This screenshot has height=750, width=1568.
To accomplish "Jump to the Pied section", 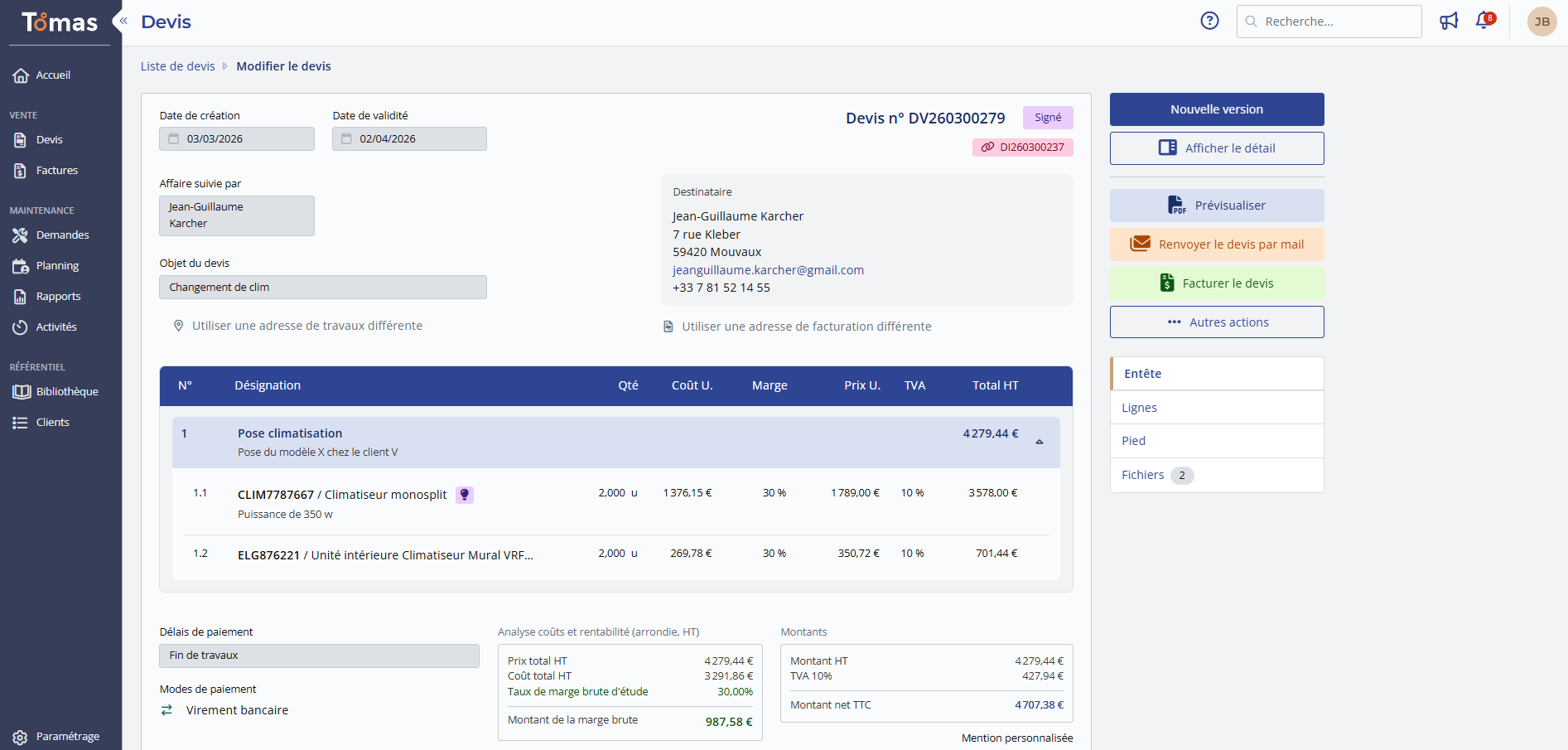I will click(x=1217, y=441).
